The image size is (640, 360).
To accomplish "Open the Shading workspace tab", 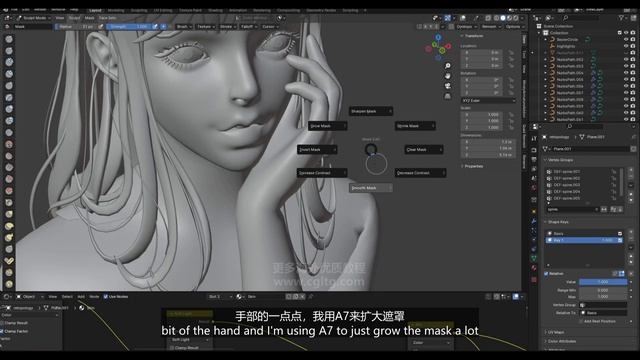I will click(x=215, y=11).
